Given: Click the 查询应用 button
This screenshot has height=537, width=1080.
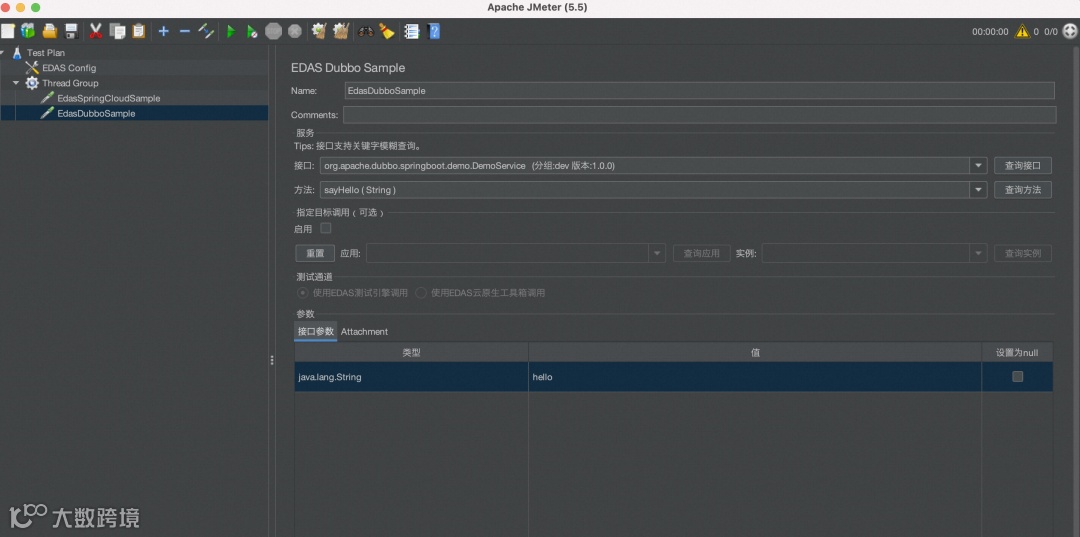Looking at the screenshot, I should tap(701, 253).
